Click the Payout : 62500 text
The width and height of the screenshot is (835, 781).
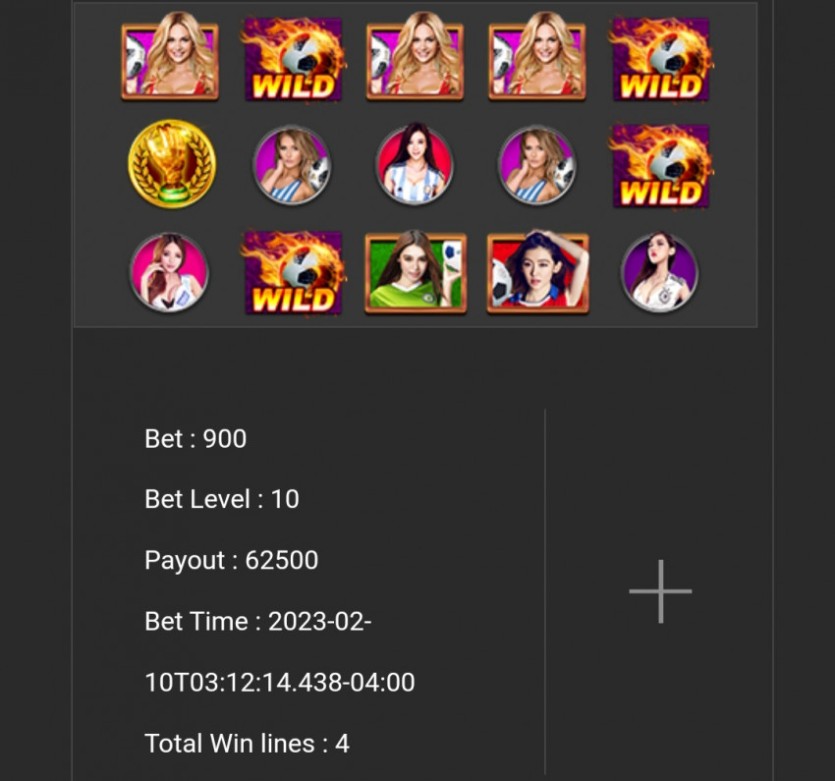tap(232, 560)
